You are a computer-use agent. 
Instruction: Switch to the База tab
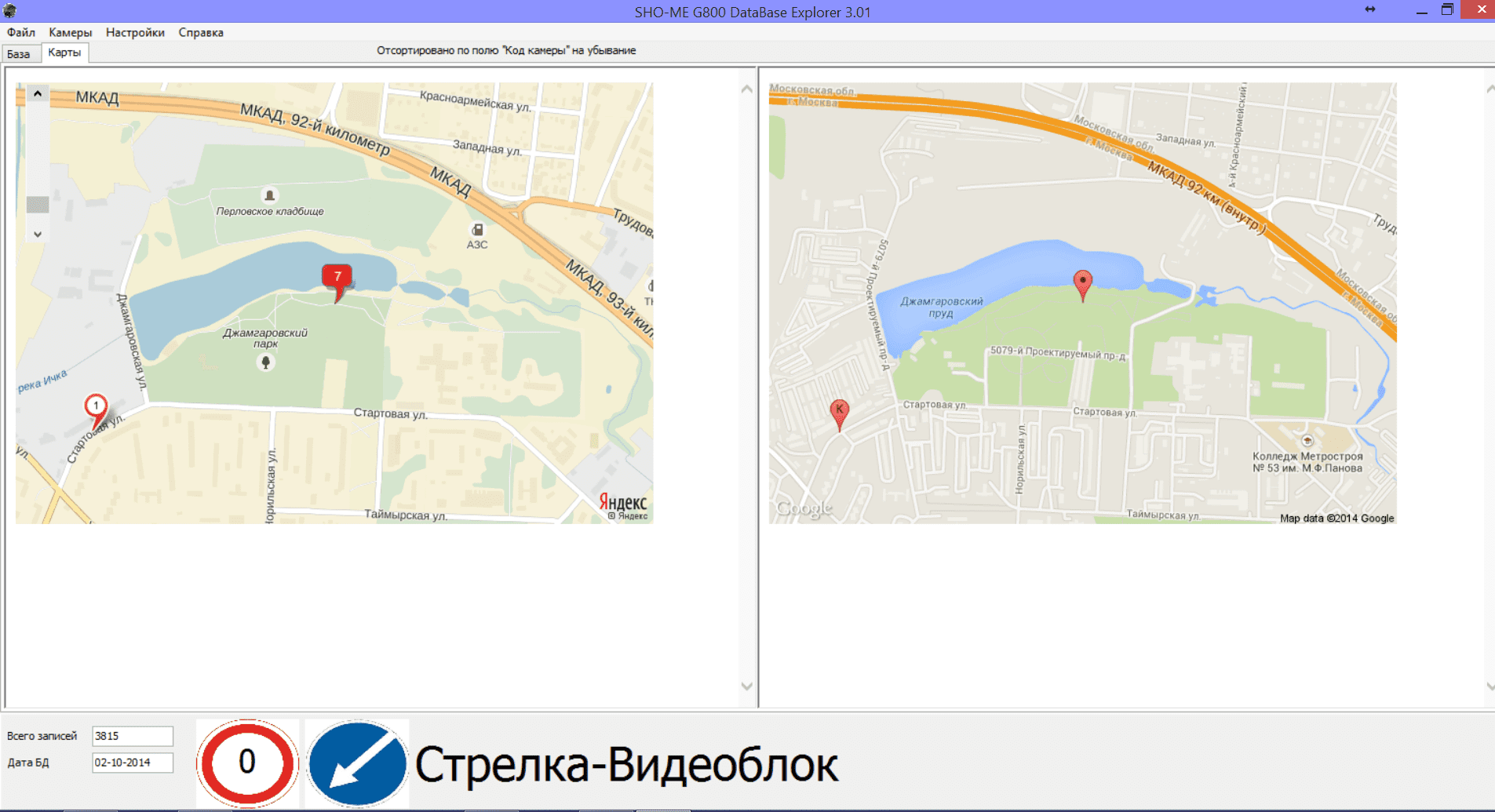(19, 53)
